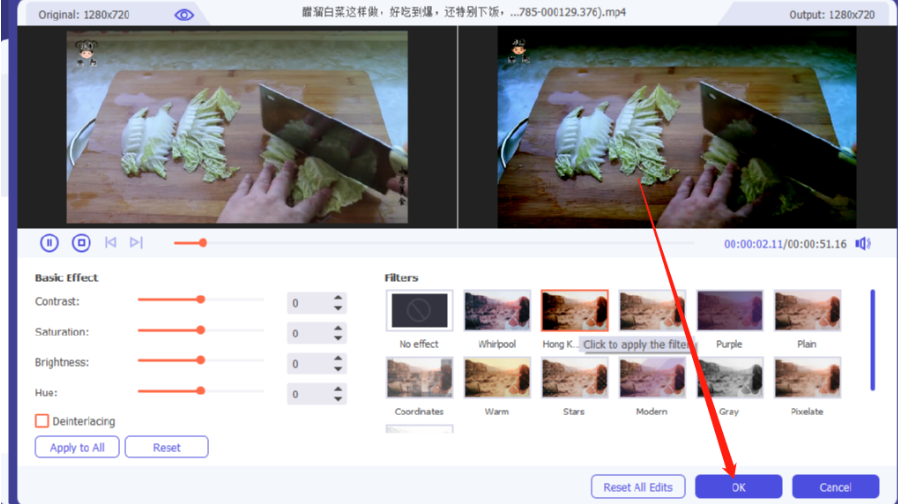Apply the Hong Kong filter thumbnail
Image resolution: width=898 pixels, height=504 pixels.
574,310
